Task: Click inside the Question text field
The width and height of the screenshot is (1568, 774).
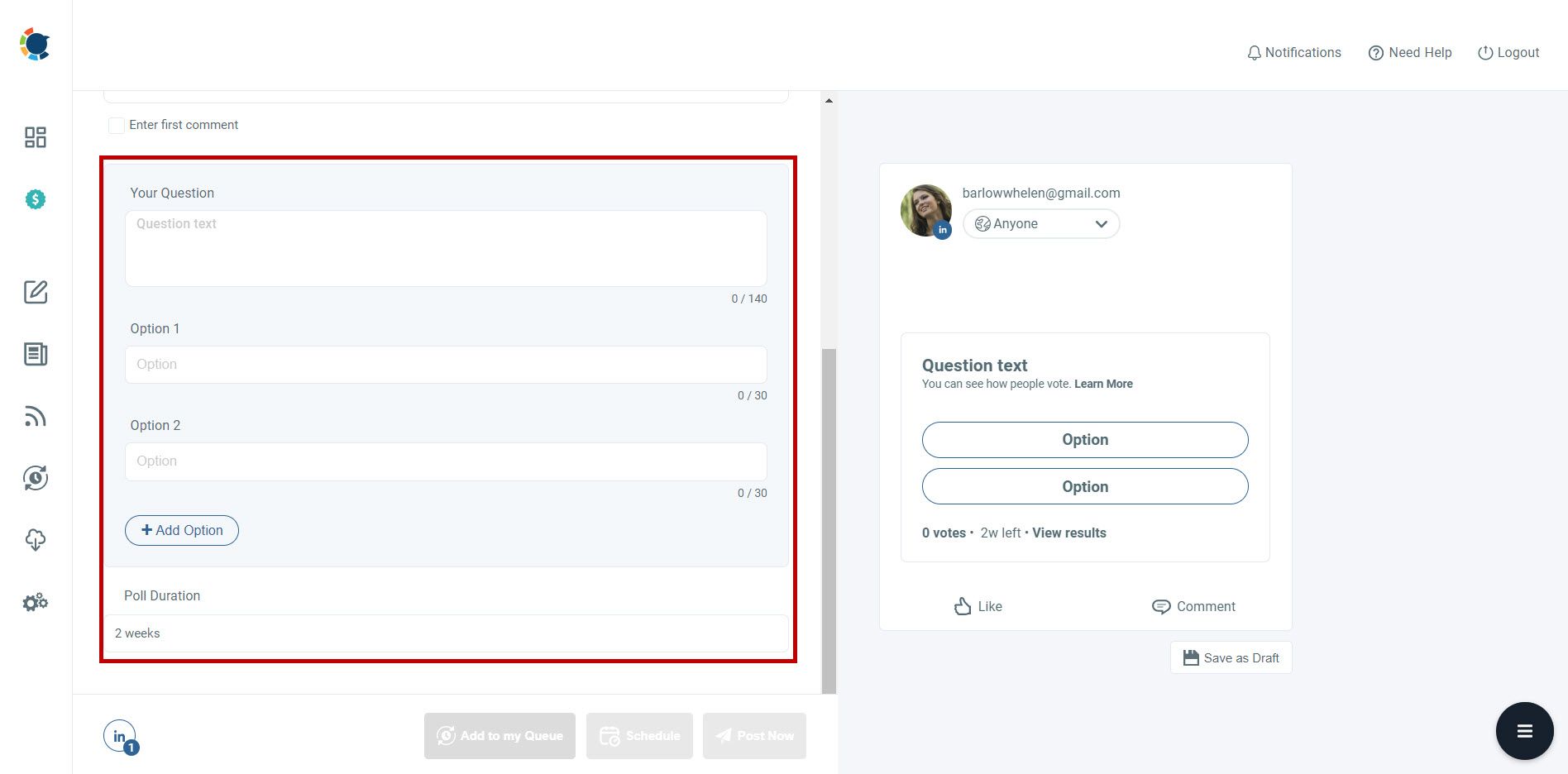Action: click(x=447, y=248)
